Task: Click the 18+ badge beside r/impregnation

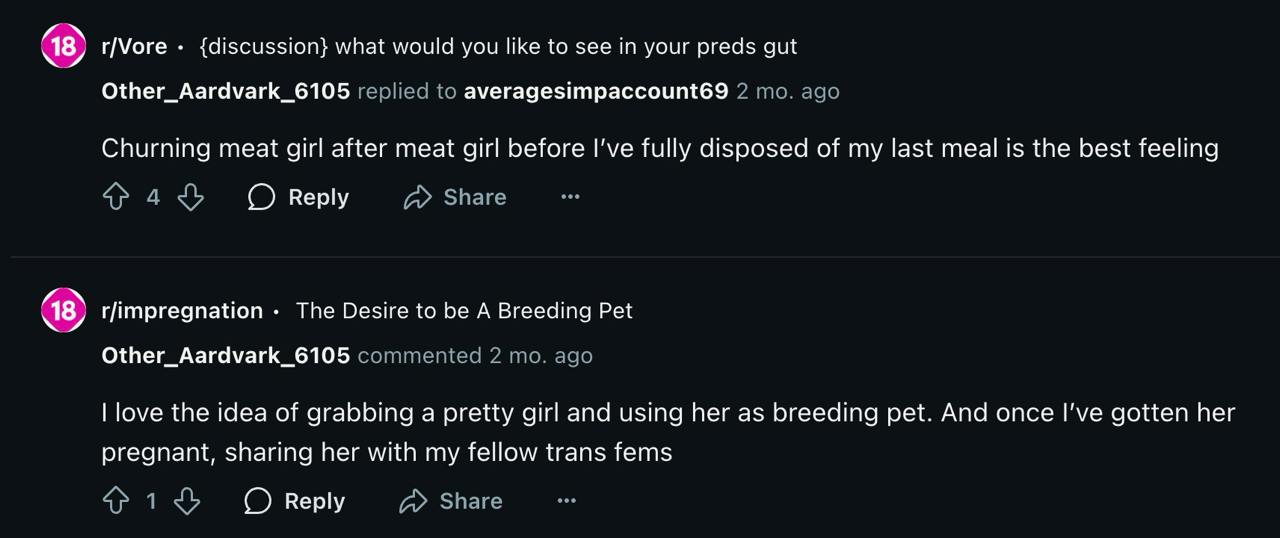Action: pos(62,311)
